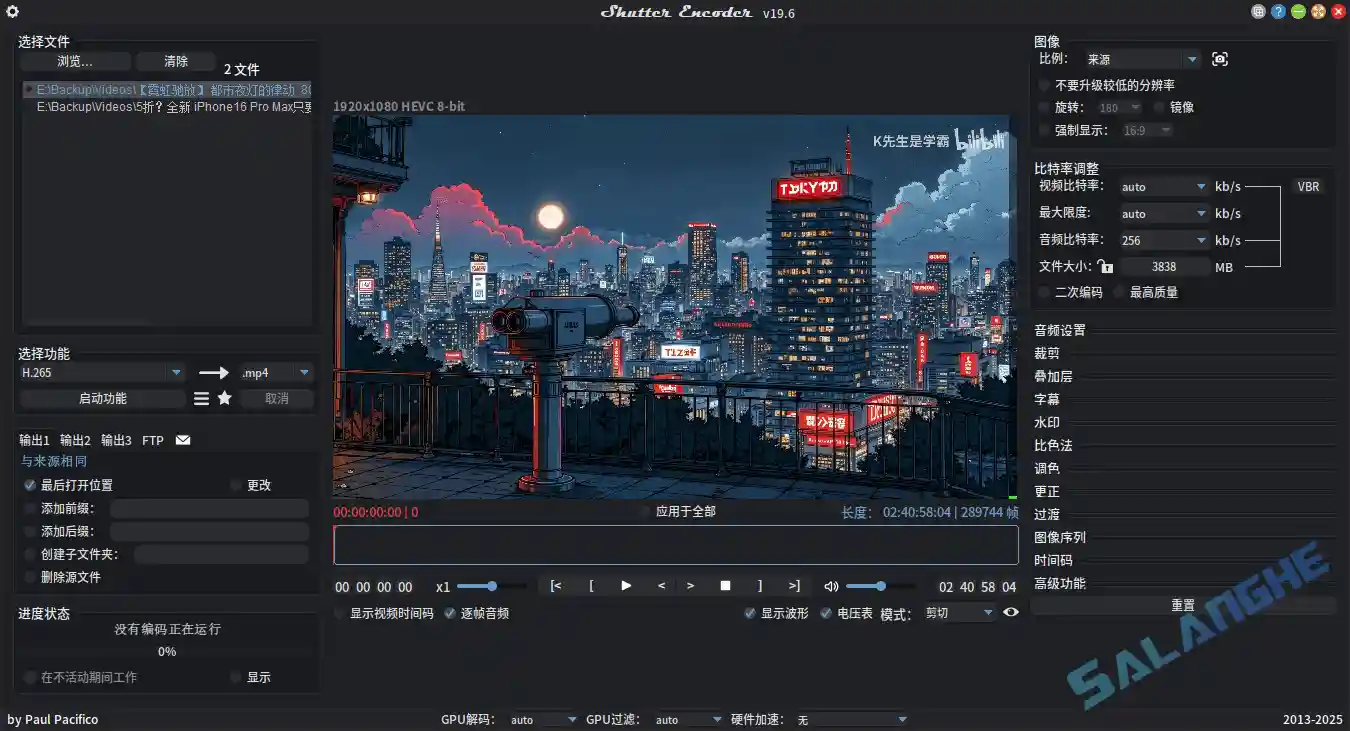Click the function list icon beside 启动功能
Image resolution: width=1350 pixels, height=731 pixels.
[201, 398]
